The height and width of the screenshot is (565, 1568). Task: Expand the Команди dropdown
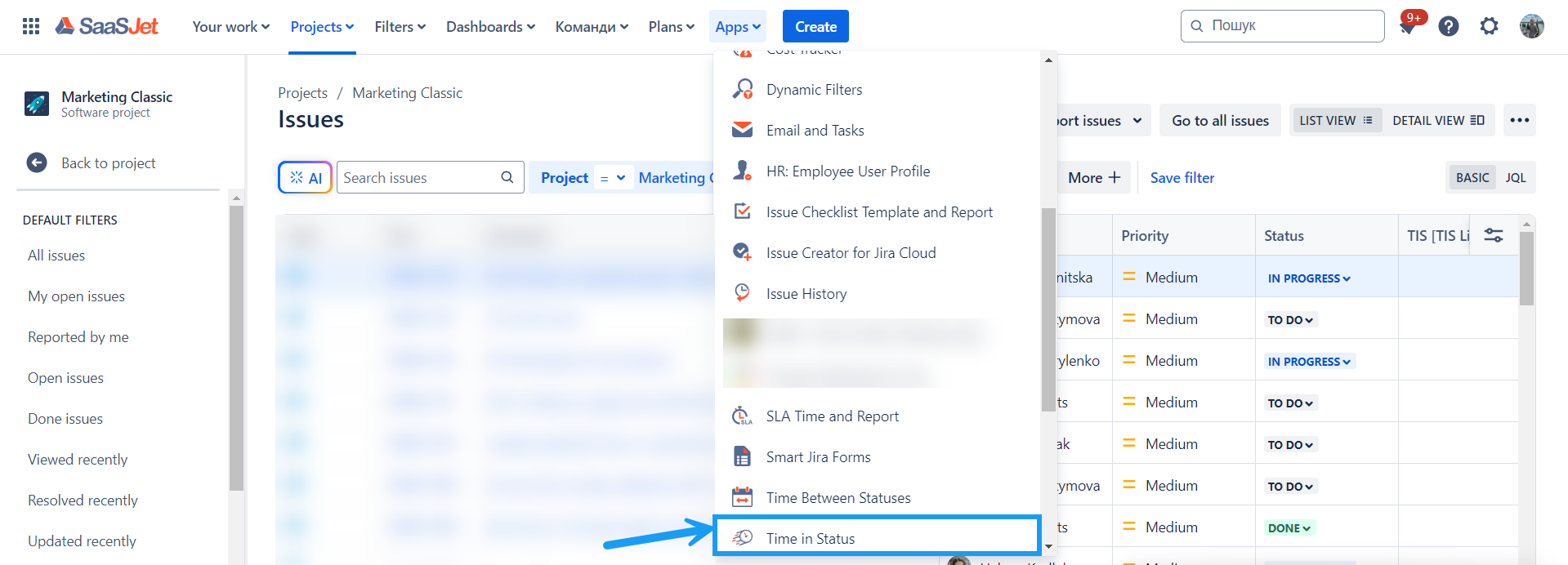(x=592, y=26)
